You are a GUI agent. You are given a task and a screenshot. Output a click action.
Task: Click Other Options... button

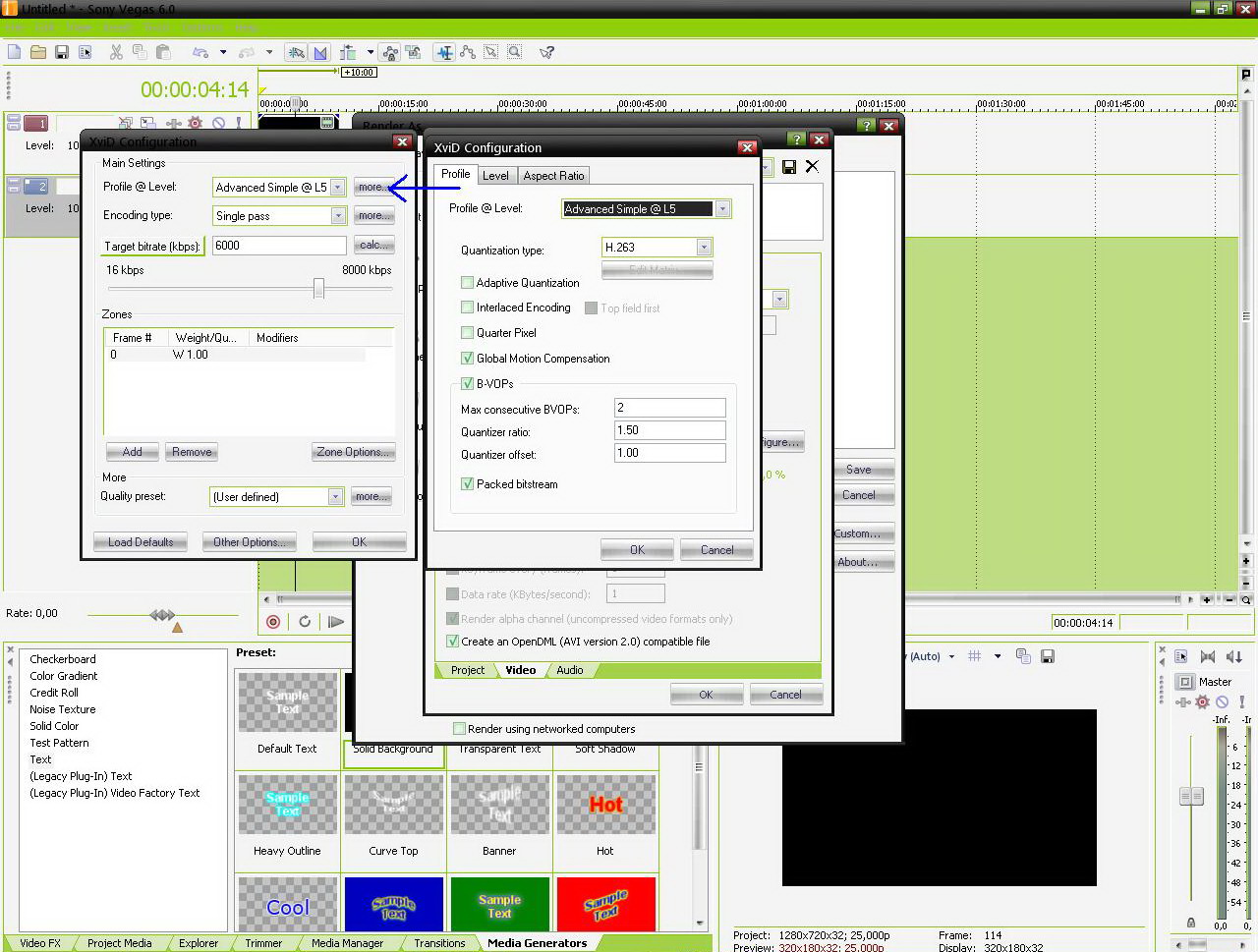pos(250,542)
